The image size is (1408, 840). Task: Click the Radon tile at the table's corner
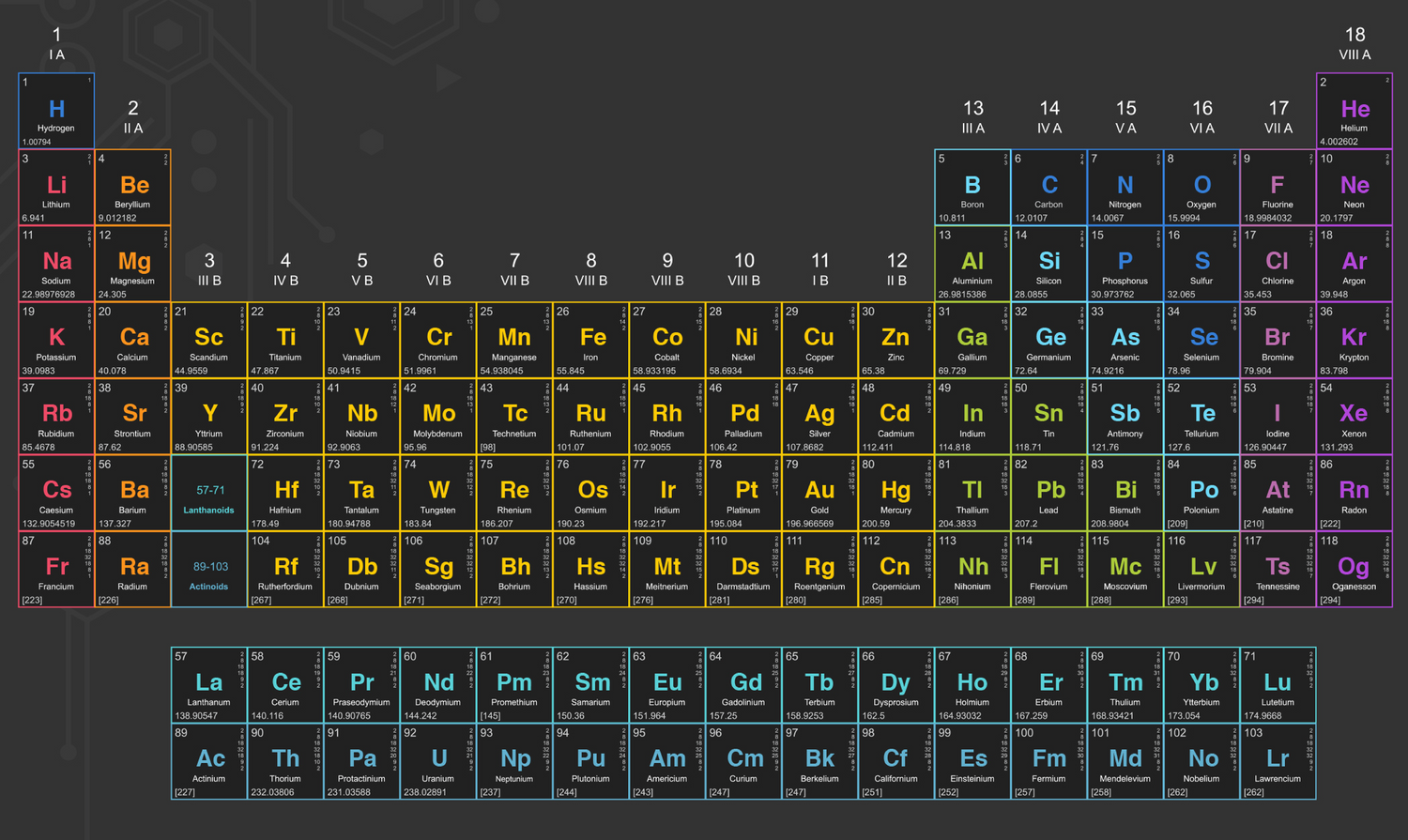[x=1353, y=491]
